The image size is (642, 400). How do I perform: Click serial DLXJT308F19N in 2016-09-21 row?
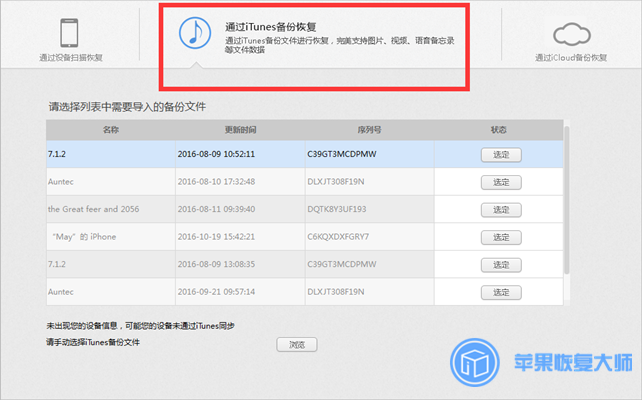(x=336, y=292)
